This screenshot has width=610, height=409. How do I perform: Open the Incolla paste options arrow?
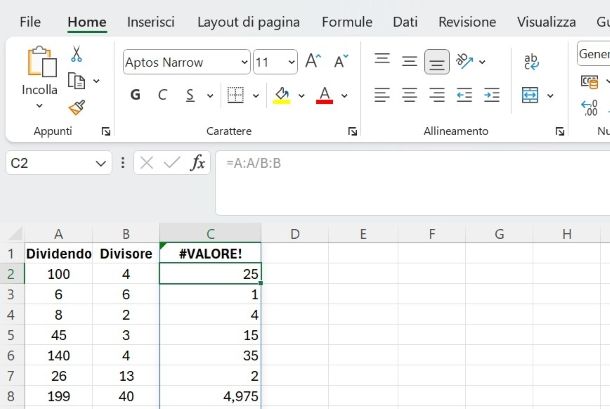point(39,106)
